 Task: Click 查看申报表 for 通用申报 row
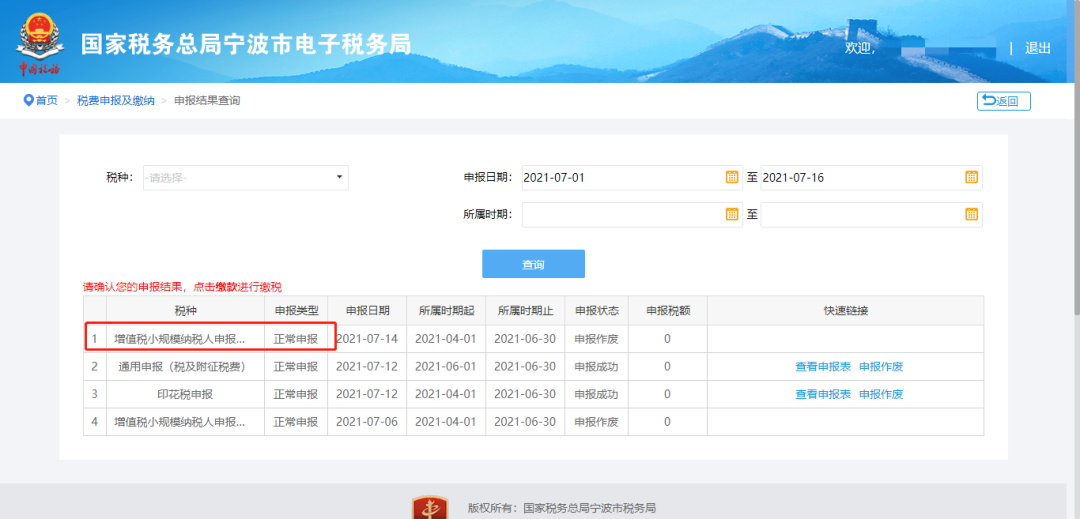click(823, 367)
